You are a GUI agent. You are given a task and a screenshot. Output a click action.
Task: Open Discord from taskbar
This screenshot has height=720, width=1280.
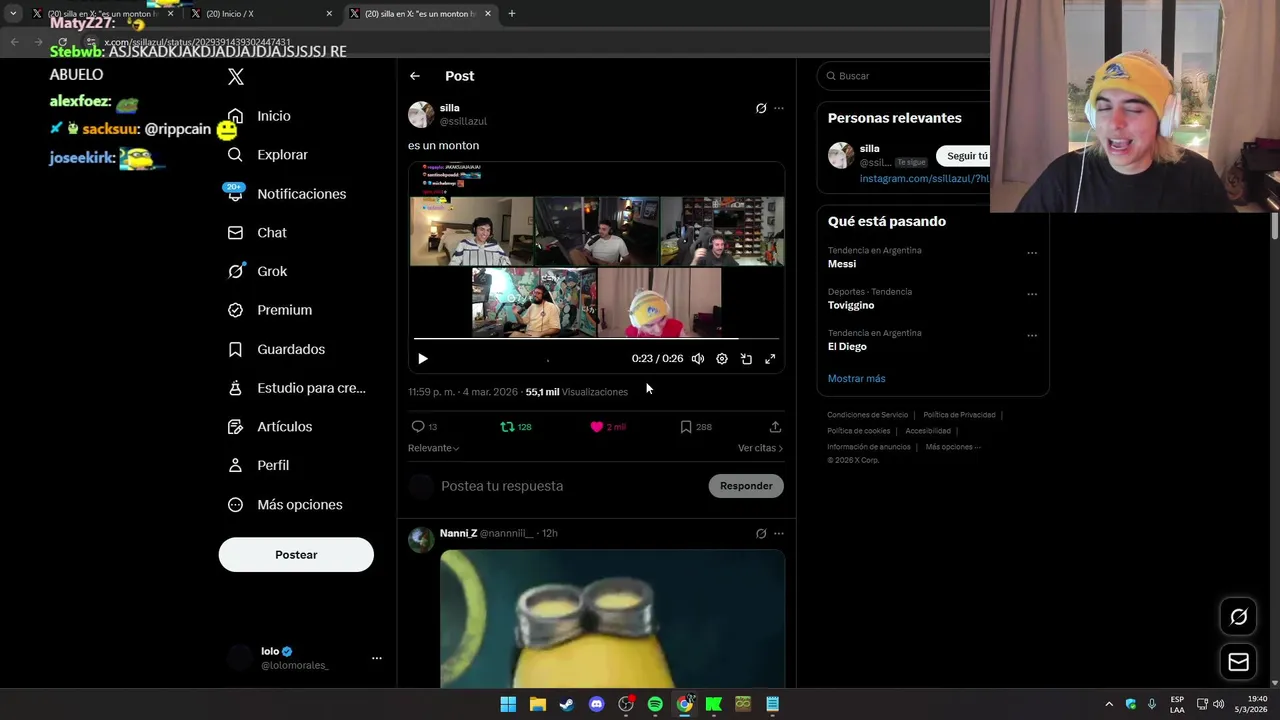click(596, 704)
